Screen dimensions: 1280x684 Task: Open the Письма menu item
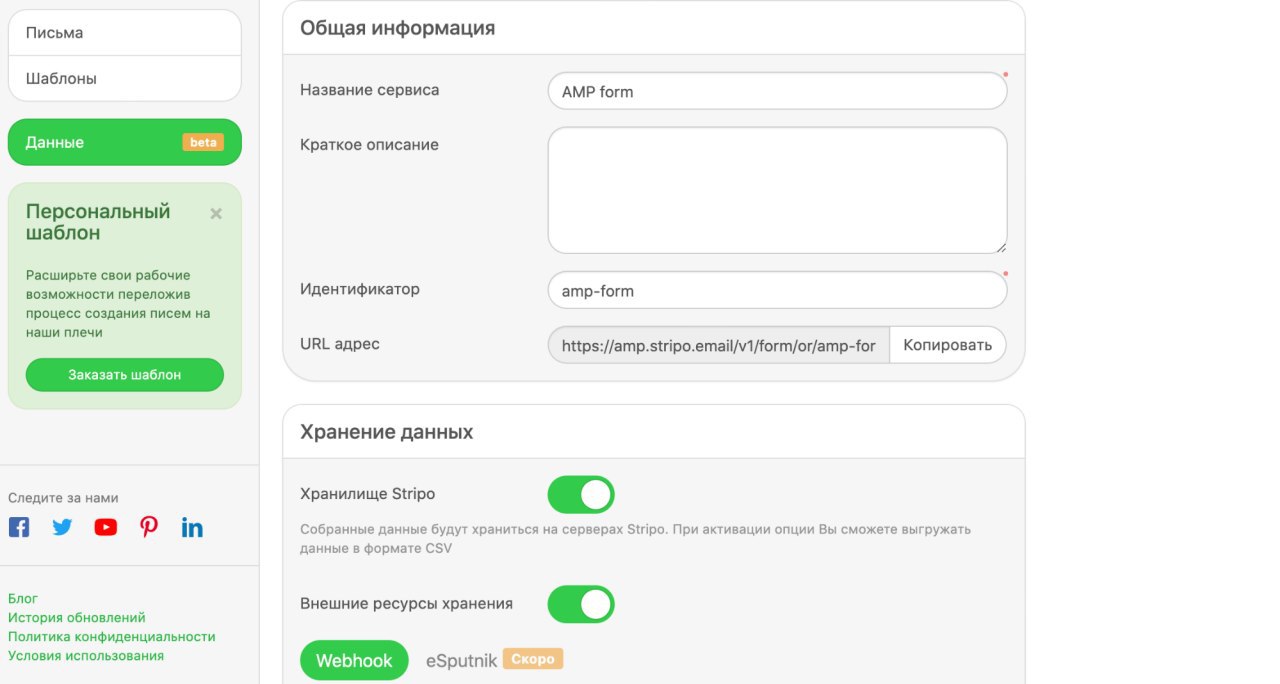[125, 33]
